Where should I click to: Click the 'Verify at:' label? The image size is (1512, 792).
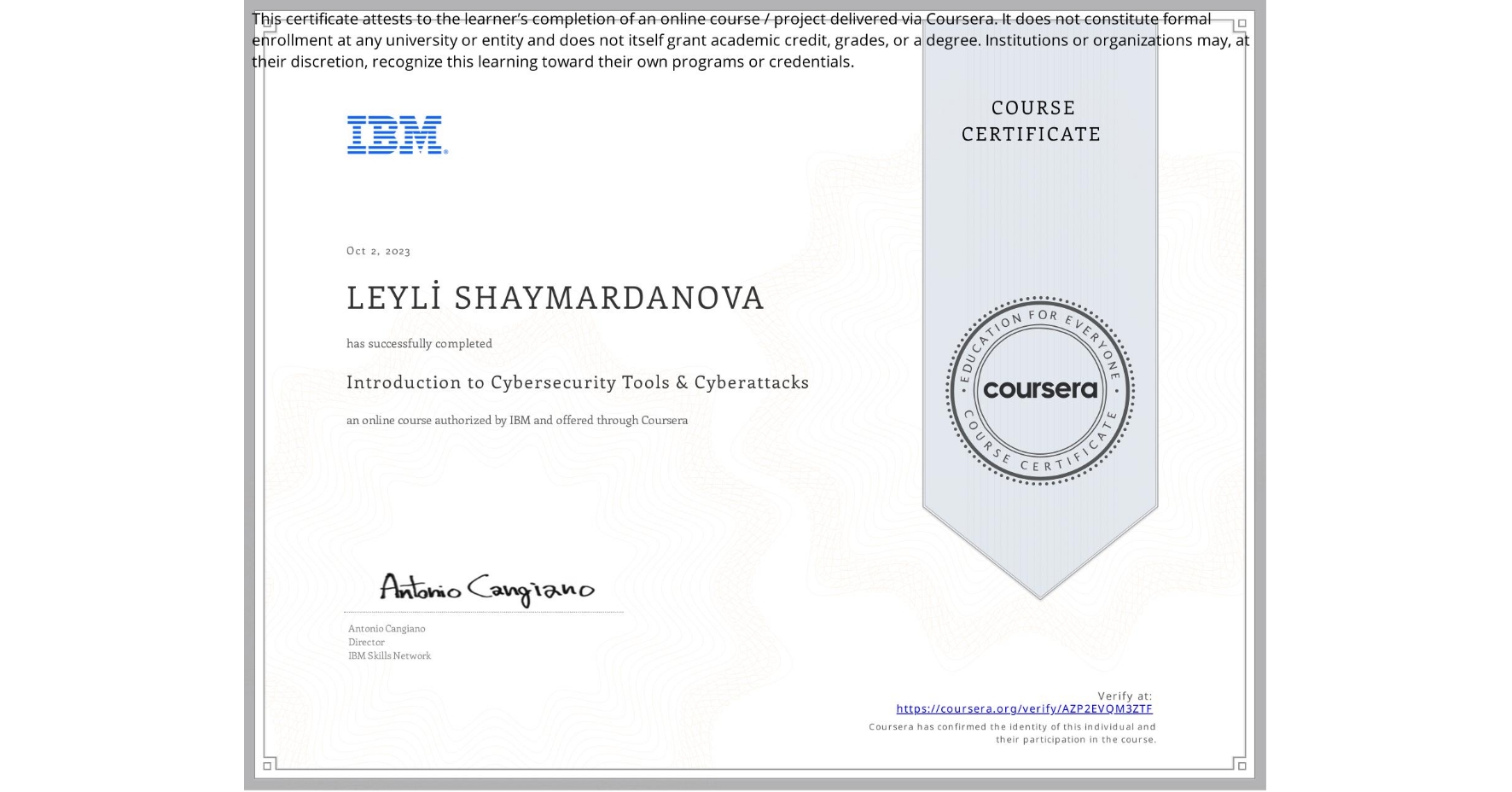[1125, 696]
